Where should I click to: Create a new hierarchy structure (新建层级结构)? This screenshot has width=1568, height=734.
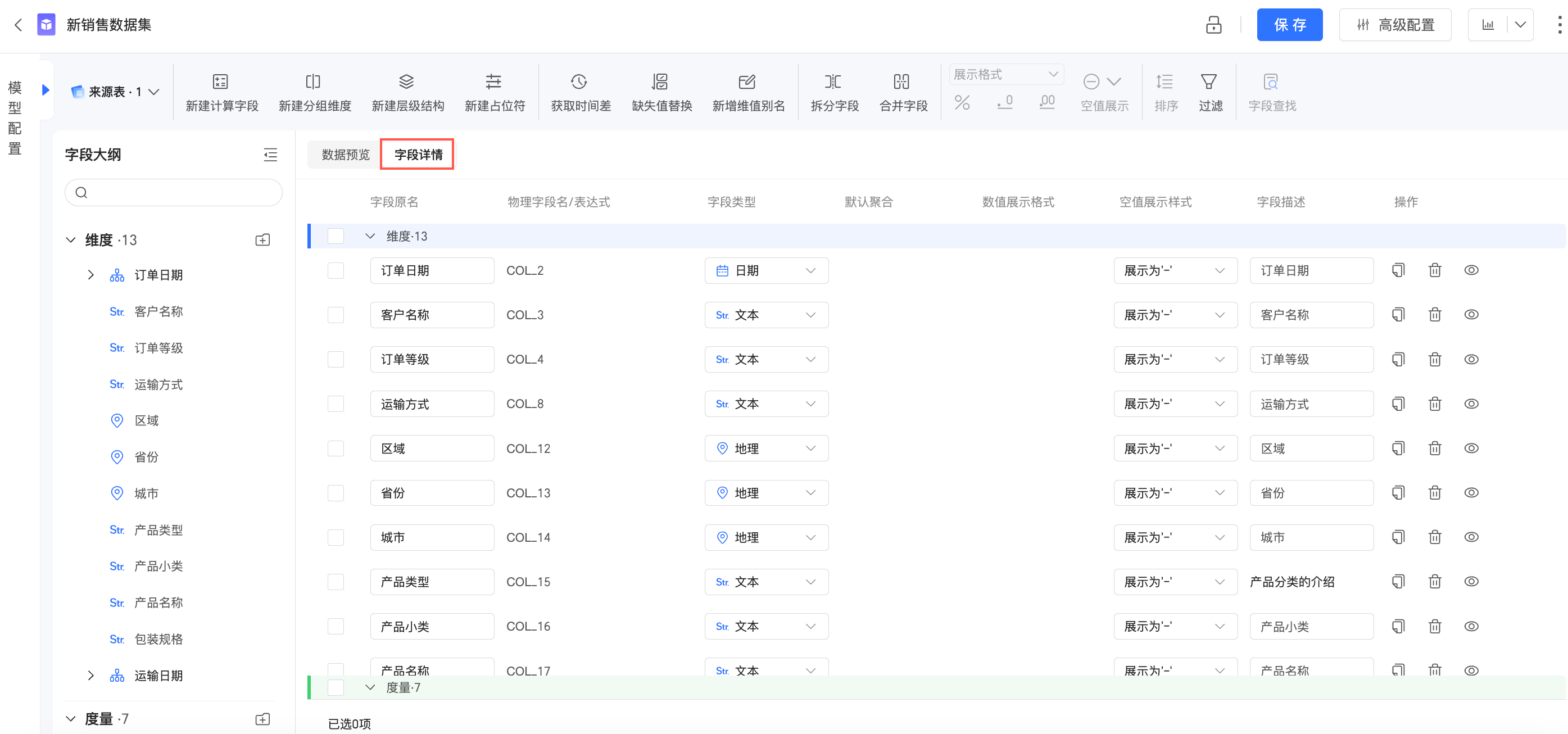pyautogui.click(x=407, y=92)
